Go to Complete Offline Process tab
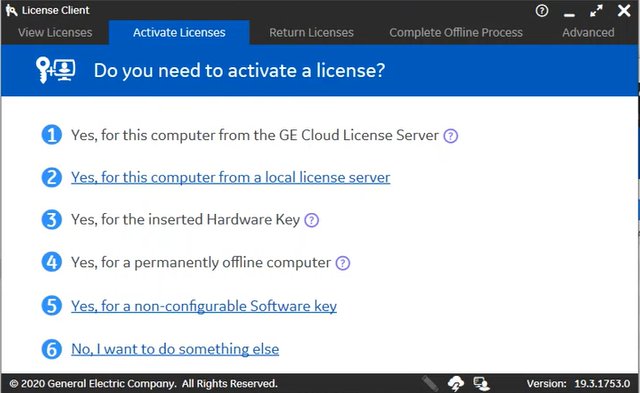 tap(456, 32)
